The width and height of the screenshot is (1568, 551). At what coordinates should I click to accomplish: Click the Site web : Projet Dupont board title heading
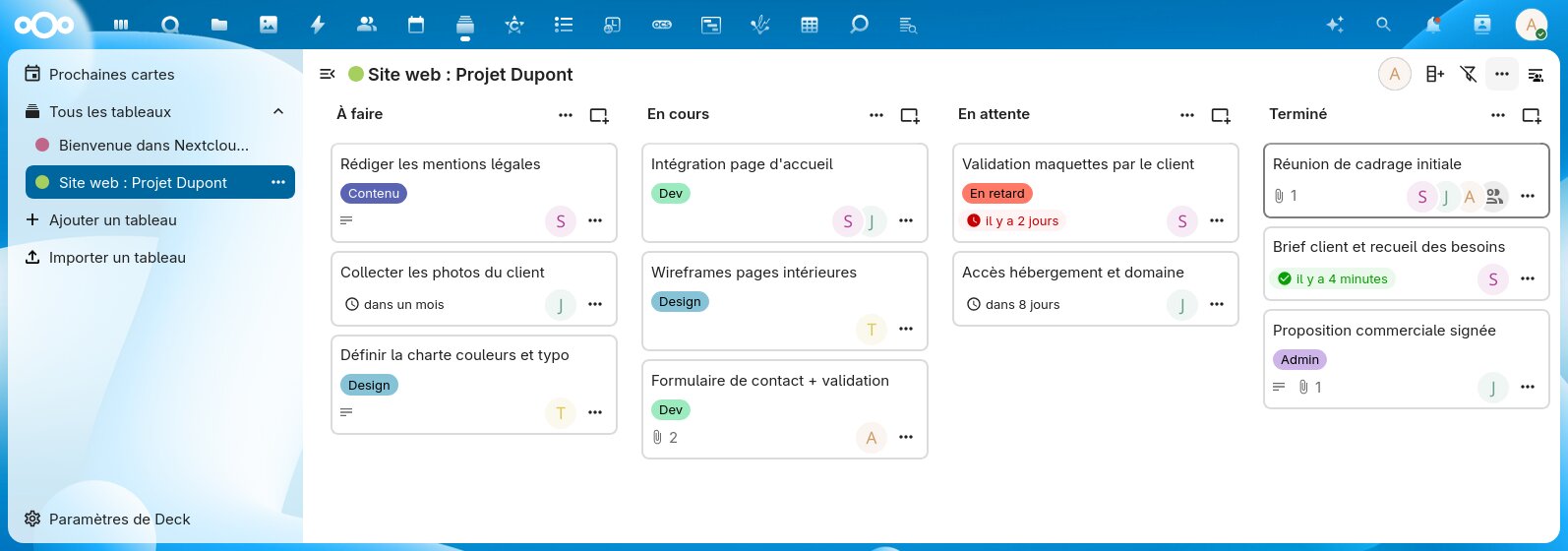pos(470,75)
